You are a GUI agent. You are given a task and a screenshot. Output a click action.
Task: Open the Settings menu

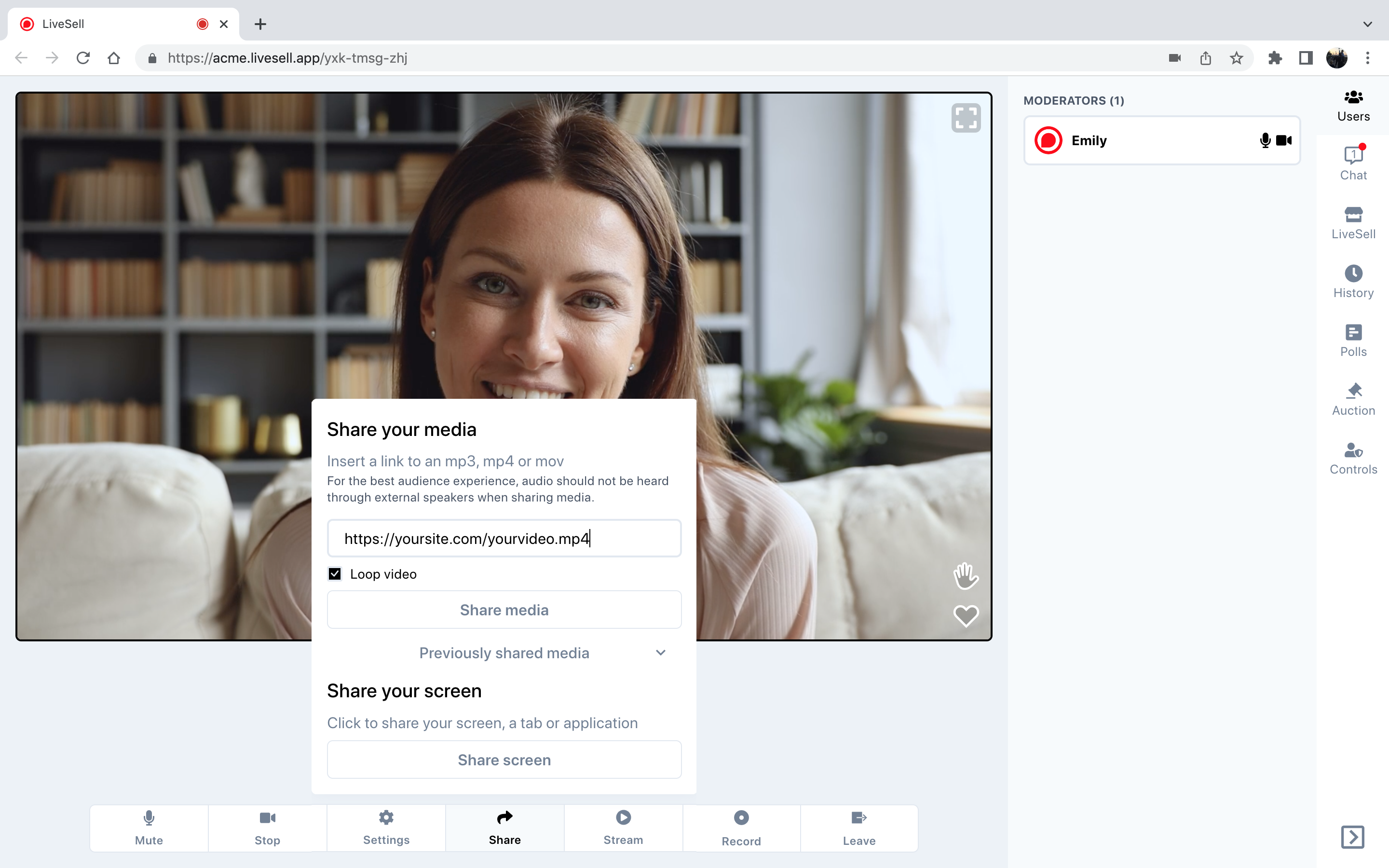(x=386, y=828)
